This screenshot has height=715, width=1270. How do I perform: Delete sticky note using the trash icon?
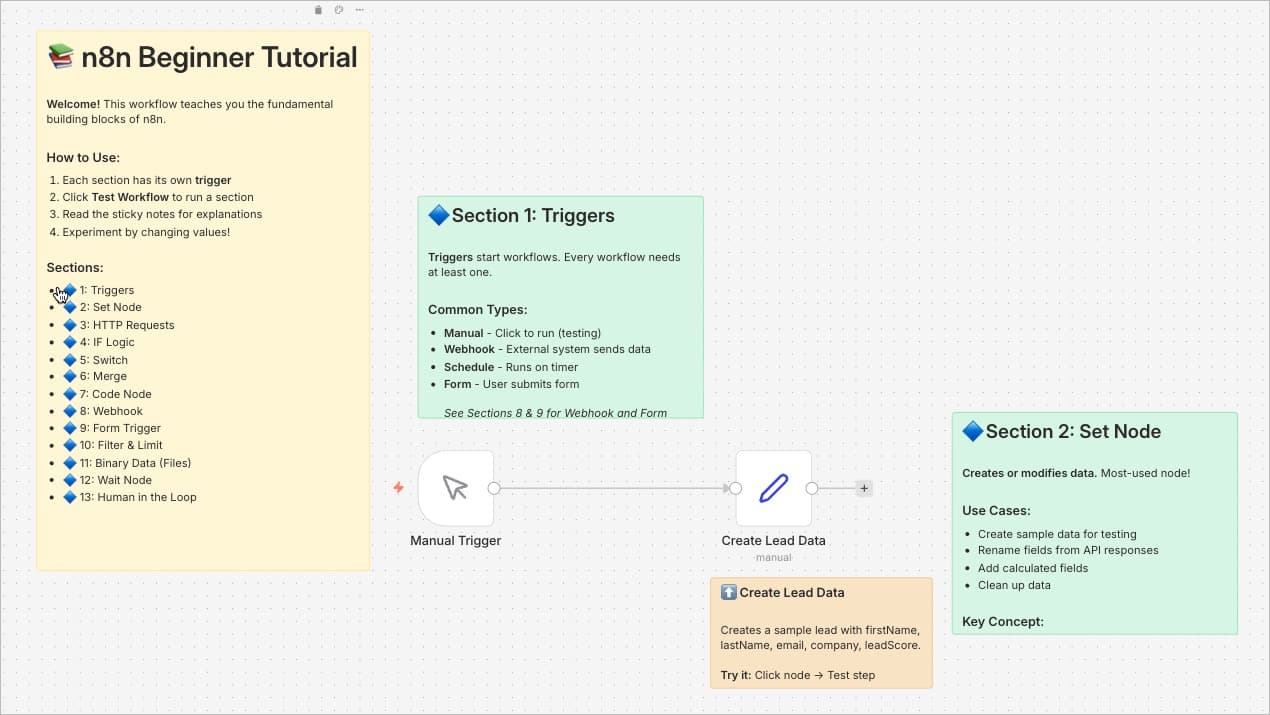pyautogui.click(x=318, y=10)
